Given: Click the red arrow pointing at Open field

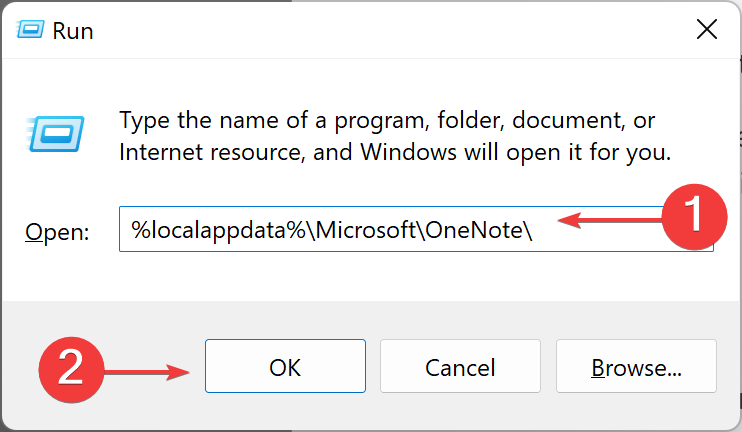Looking at the screenshot, I should pyautogui.click(x=610, y=220).
